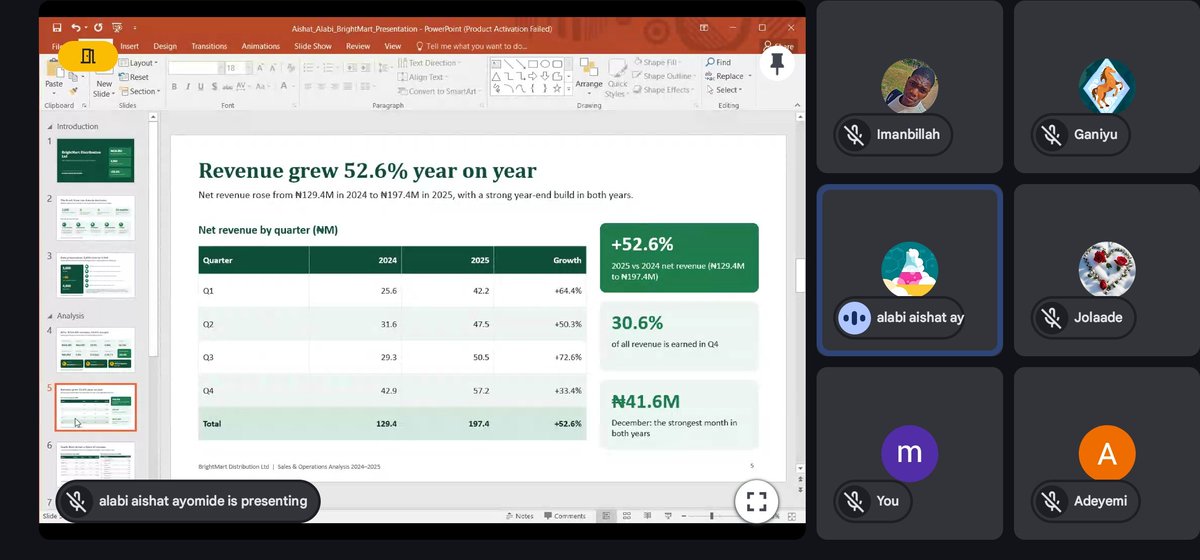1200x560 pixels.
Task: Open the Insert ribbon tab
Action: click(x=129, y=46)
